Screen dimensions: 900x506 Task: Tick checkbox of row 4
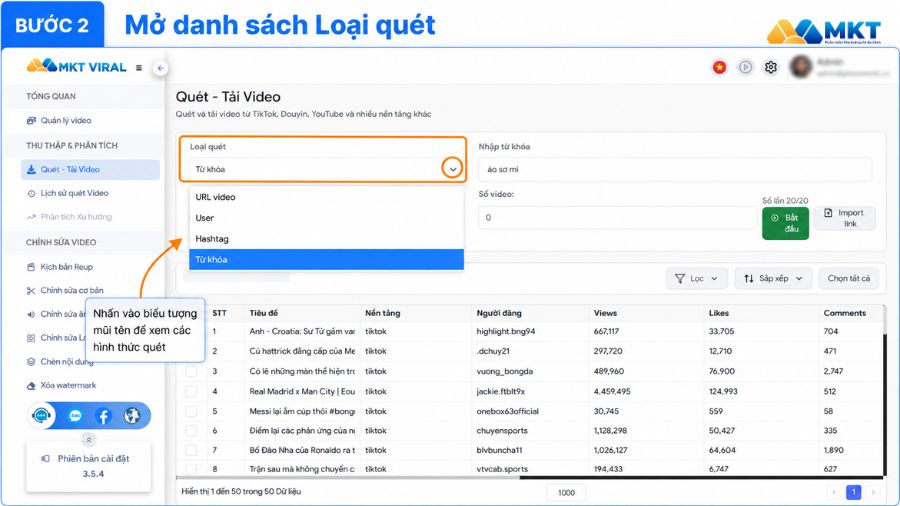point(191,392)
